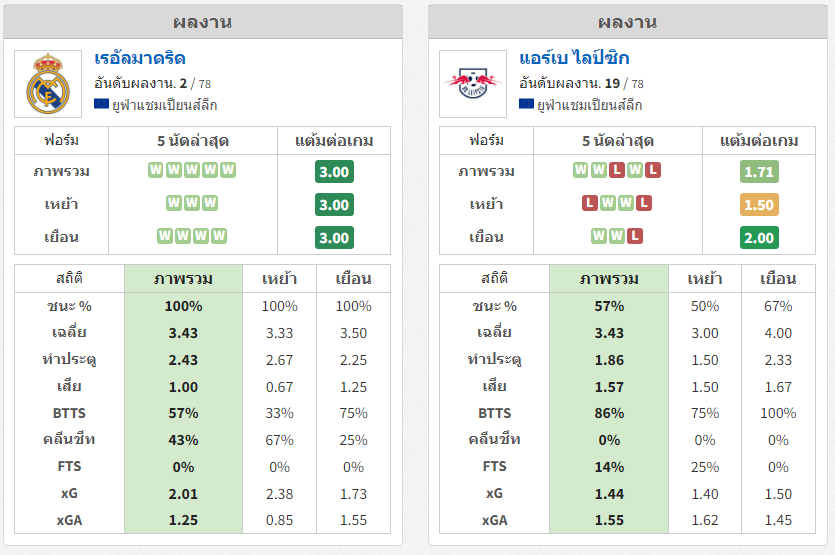Select เหย้า column in Real Madrid stats

(x=280, y=279)
